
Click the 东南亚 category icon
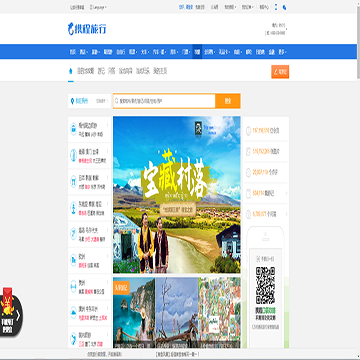pos(73,208)
